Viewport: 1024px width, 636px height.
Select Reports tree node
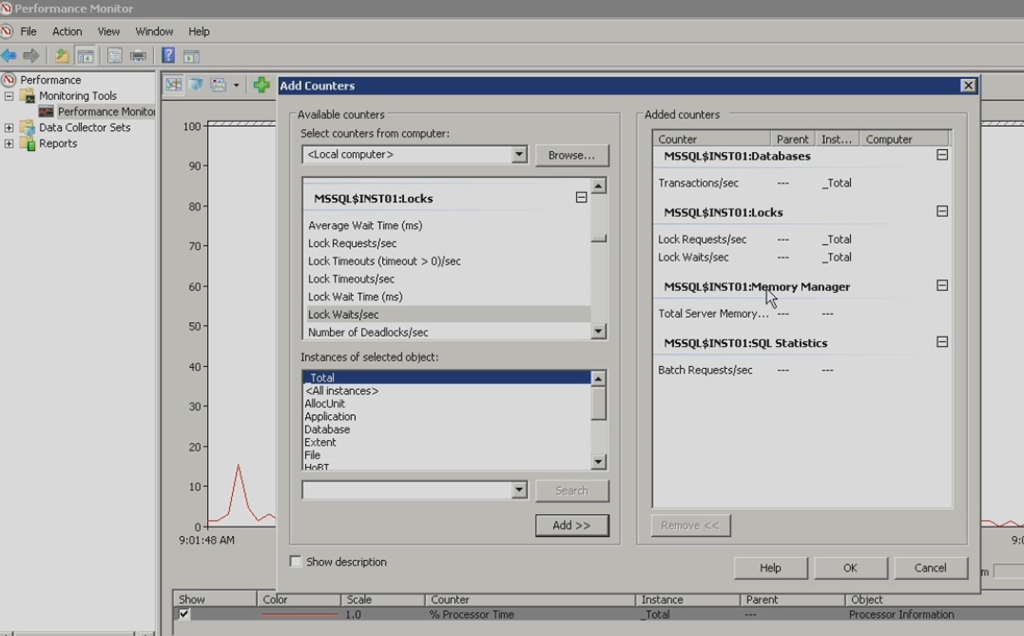[x=58, y=144]
